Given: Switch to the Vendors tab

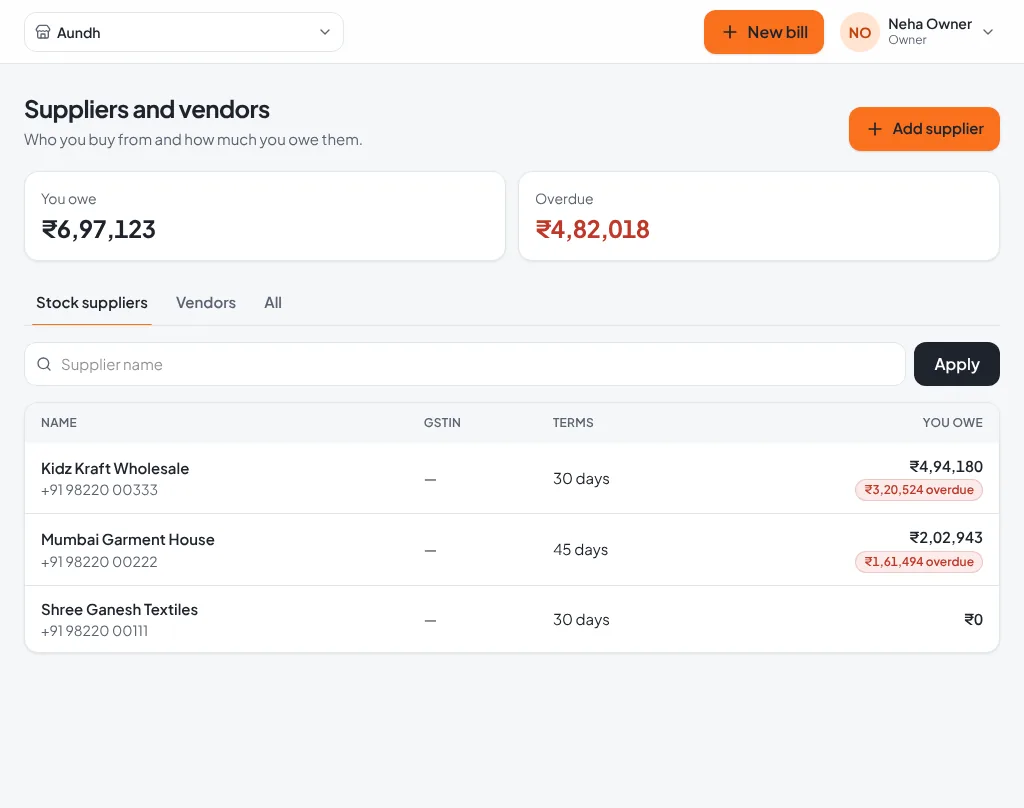Looking at the screenshot, I should click(x=206, y=302).
